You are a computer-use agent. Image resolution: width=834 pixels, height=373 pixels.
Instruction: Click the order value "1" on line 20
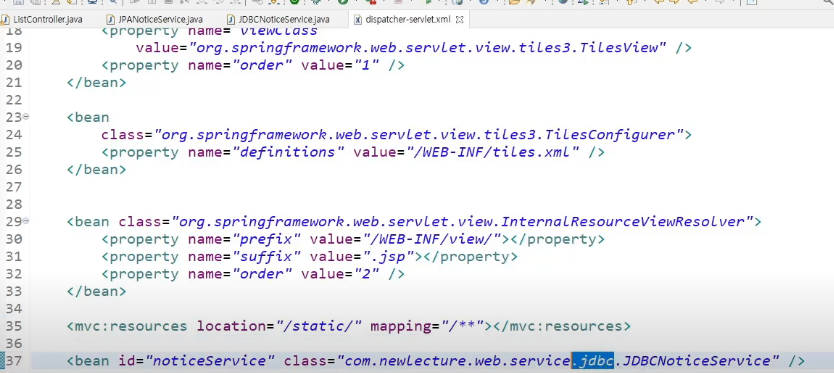tap(366, 65)
